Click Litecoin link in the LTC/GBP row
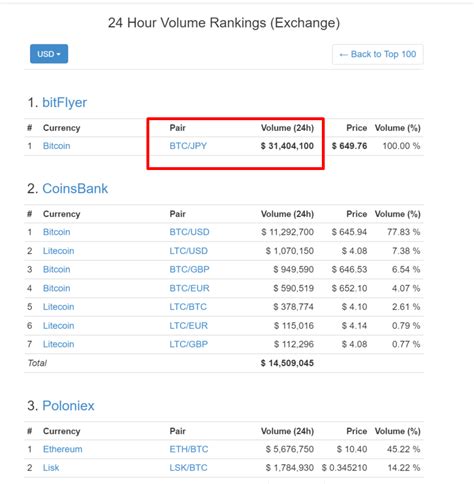The height and width of the screenshot is (484, 474). 58,344
